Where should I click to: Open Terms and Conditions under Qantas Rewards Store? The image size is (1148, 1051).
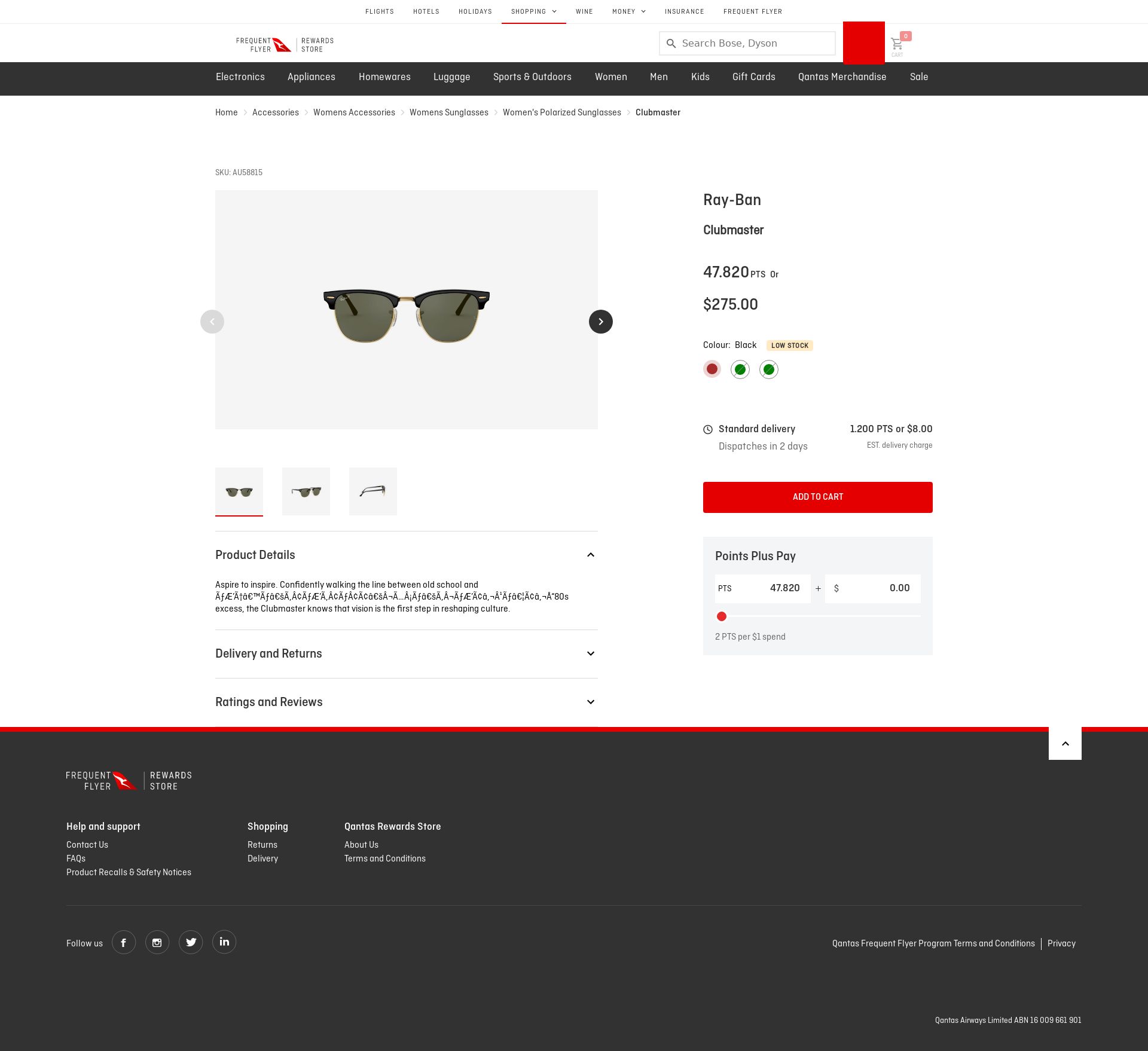click(385, 858)
